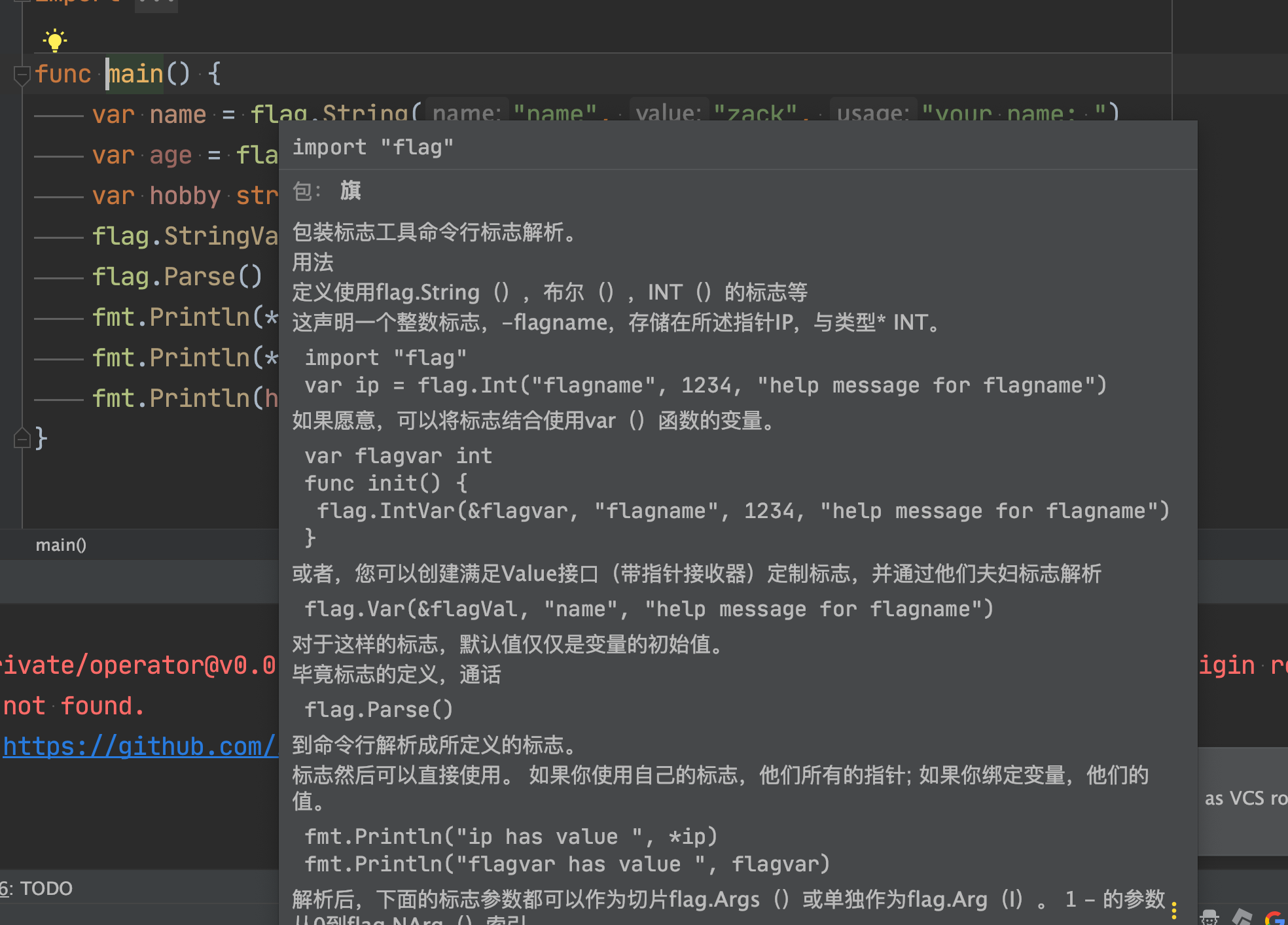Image resolution: width=1288 pixels, height=925 pixels.
Task: Click "ip has value" Println sample line
Action: click(511, 837)
